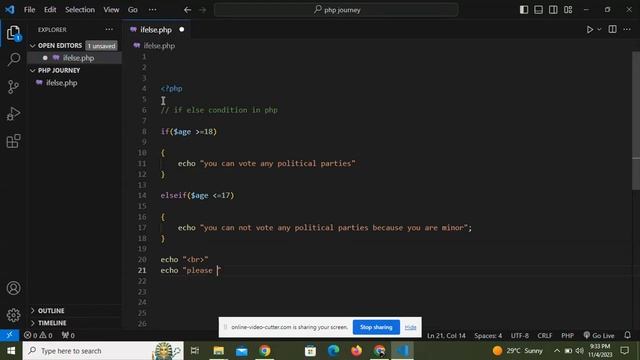Close unsaved ifelse.php tab via dot

point(182,29)
